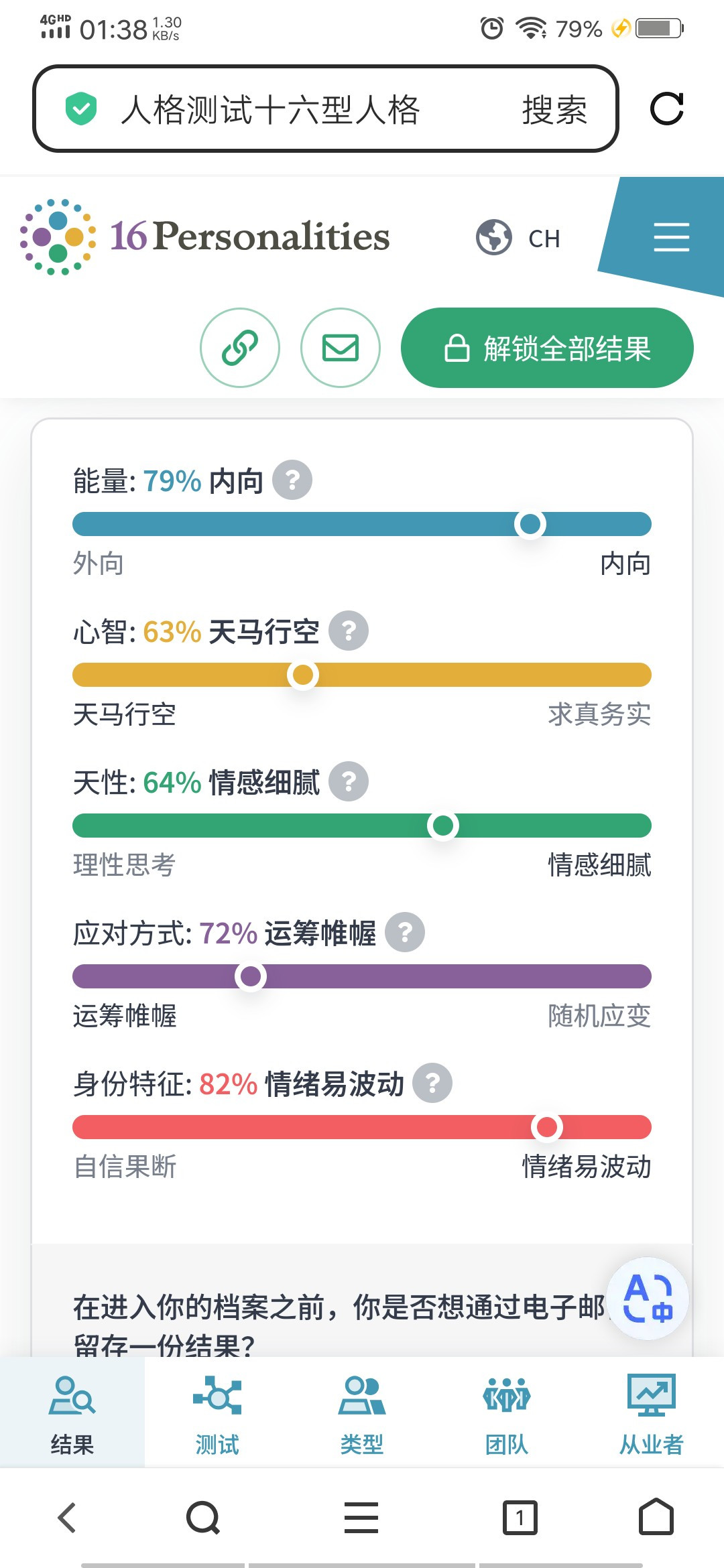Screen dimensions: 724x1568
Task: Tap the 搜索 button in address bar
Action: click(x=554, y=109)
